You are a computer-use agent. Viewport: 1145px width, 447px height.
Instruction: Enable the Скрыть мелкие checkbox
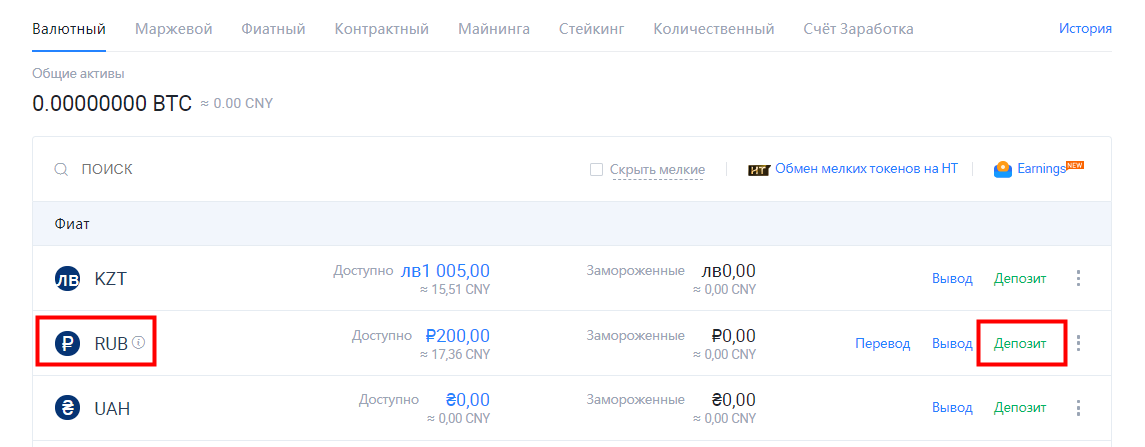(596, 169)
